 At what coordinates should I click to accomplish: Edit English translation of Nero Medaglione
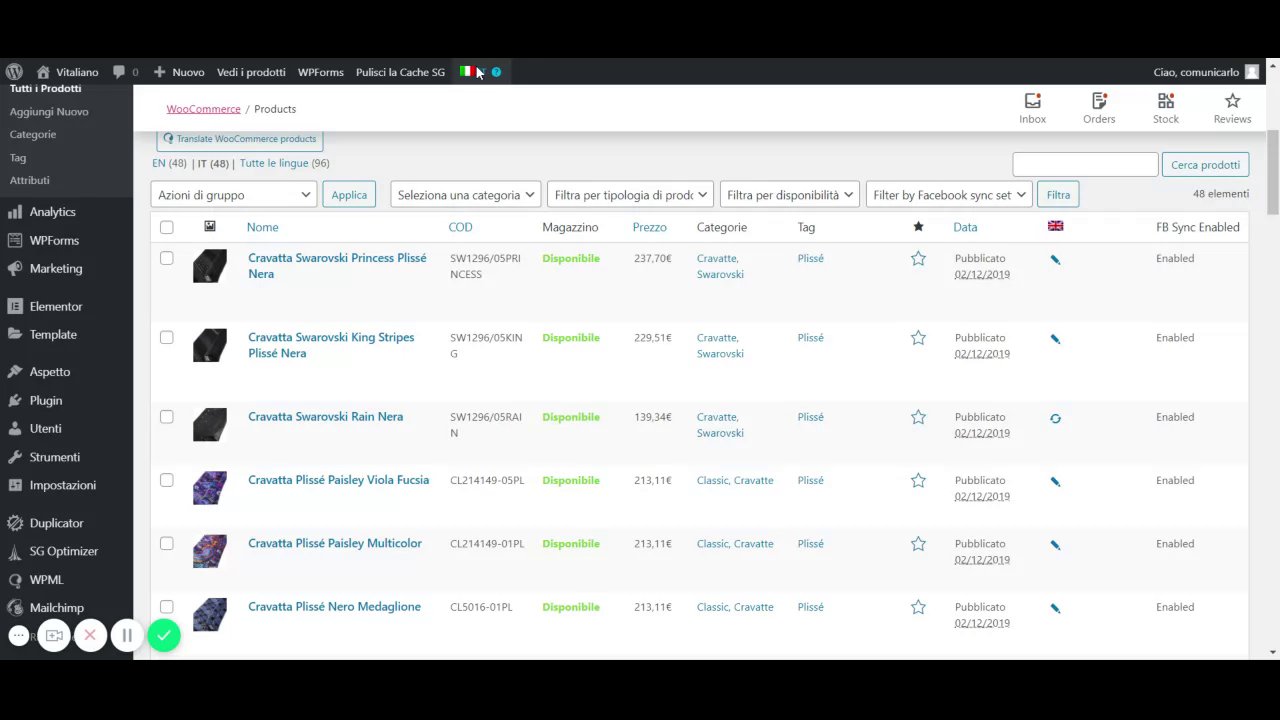coord(1055,608)
